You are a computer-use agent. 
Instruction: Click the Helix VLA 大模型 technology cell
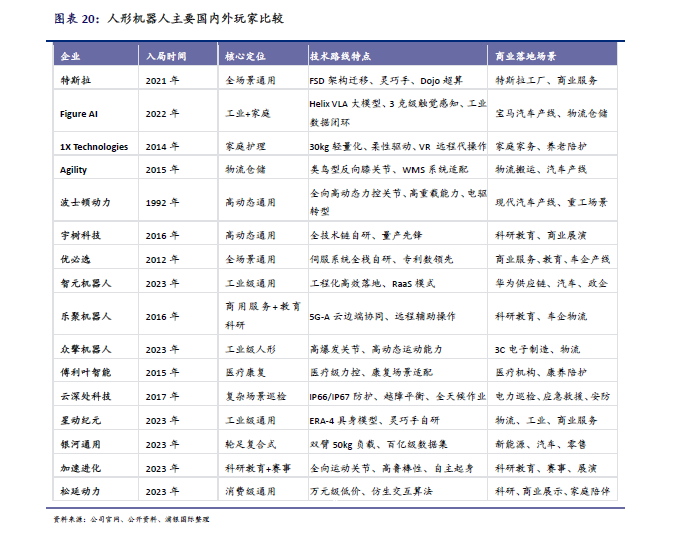[398, 113]
